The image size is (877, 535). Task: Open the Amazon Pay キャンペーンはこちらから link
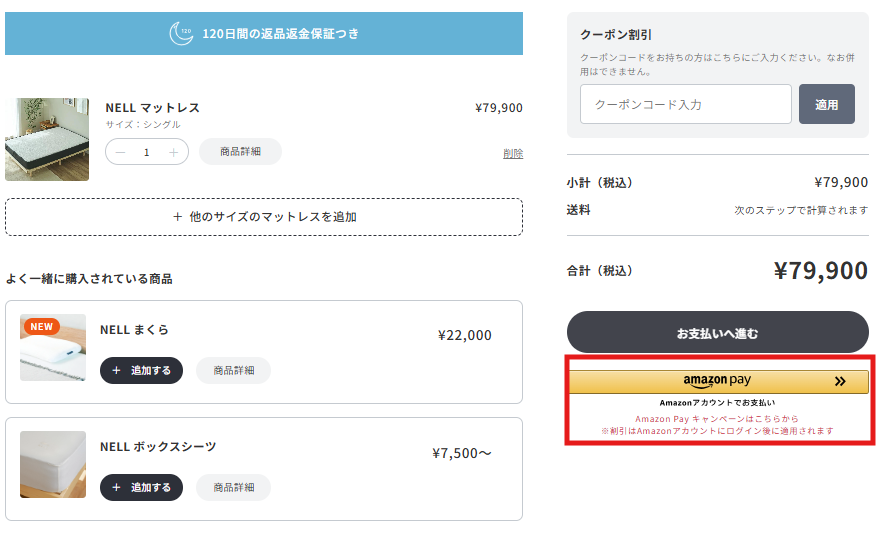pos(717,419)
